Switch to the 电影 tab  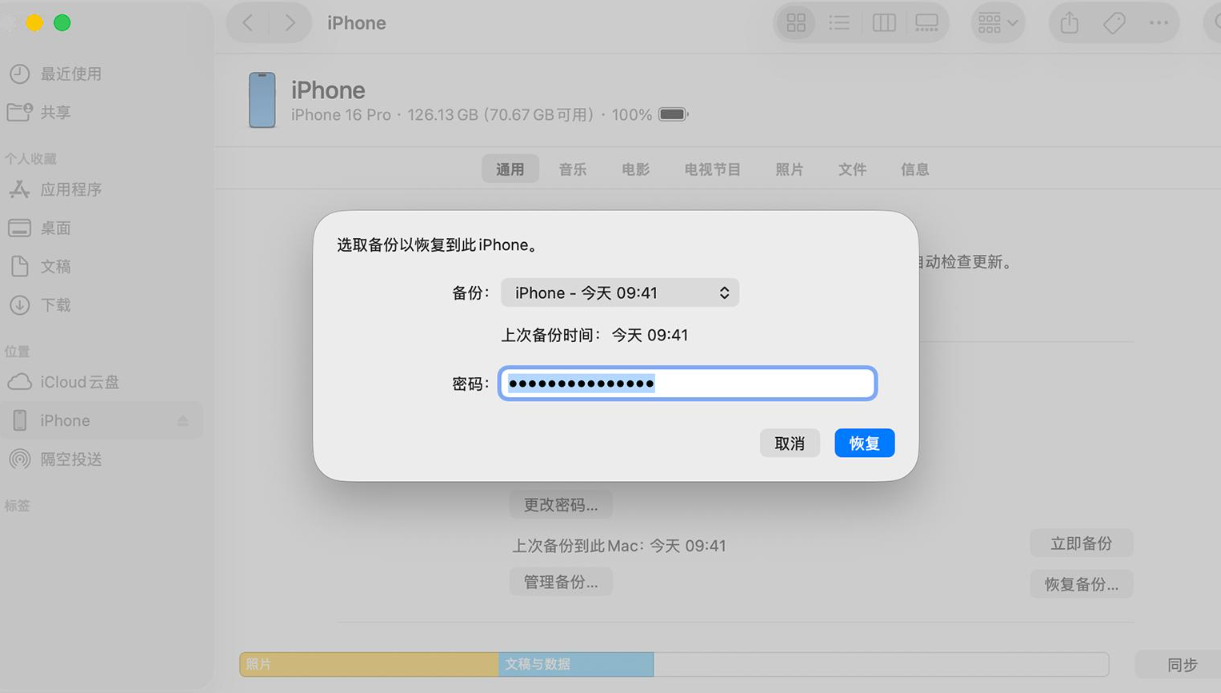pyautogui.click(x=635, y=169)
